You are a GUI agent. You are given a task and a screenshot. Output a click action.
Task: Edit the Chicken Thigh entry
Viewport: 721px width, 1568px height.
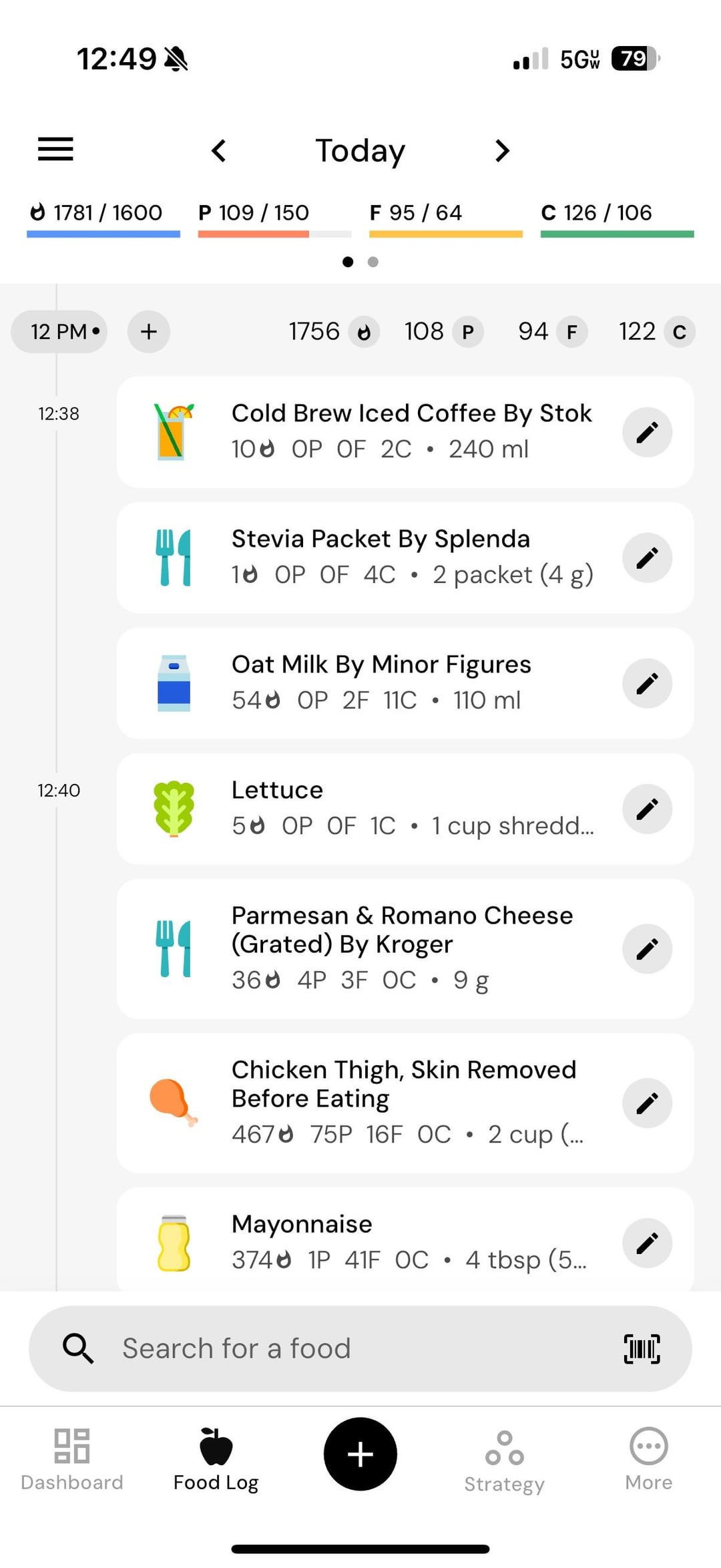646,1103
